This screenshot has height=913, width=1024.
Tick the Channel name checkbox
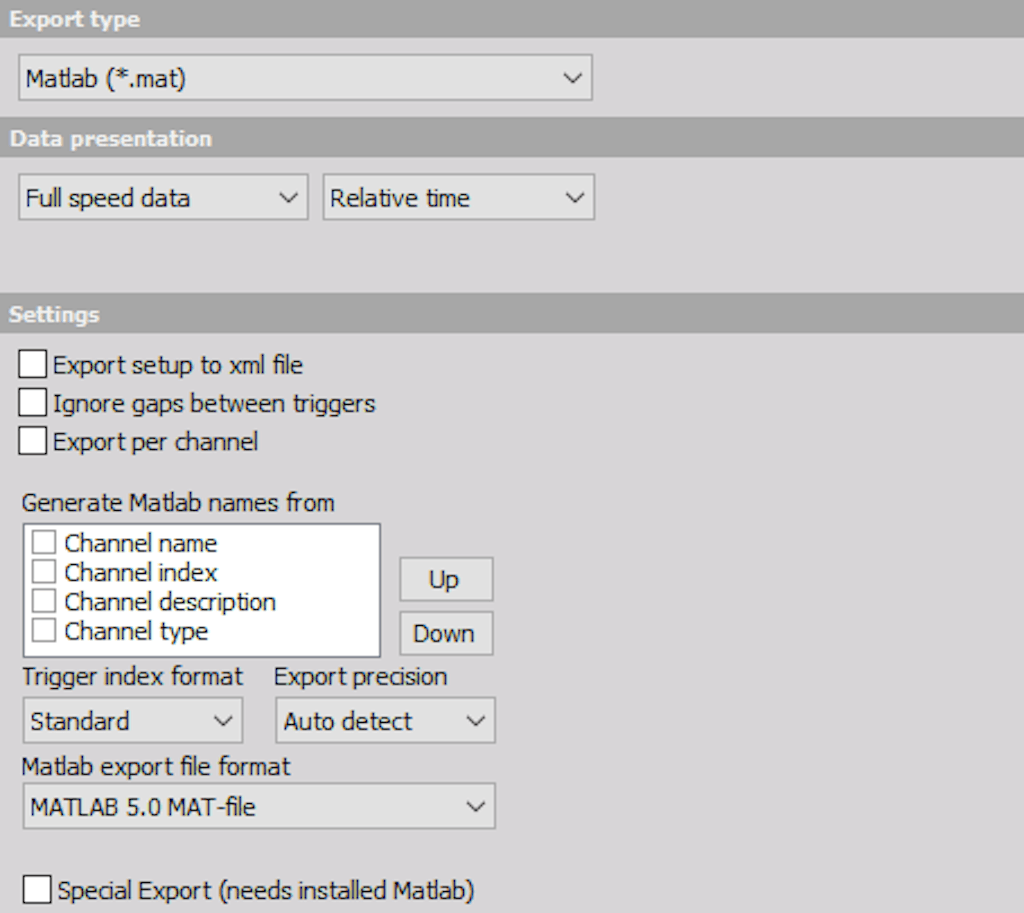point(44,542)
